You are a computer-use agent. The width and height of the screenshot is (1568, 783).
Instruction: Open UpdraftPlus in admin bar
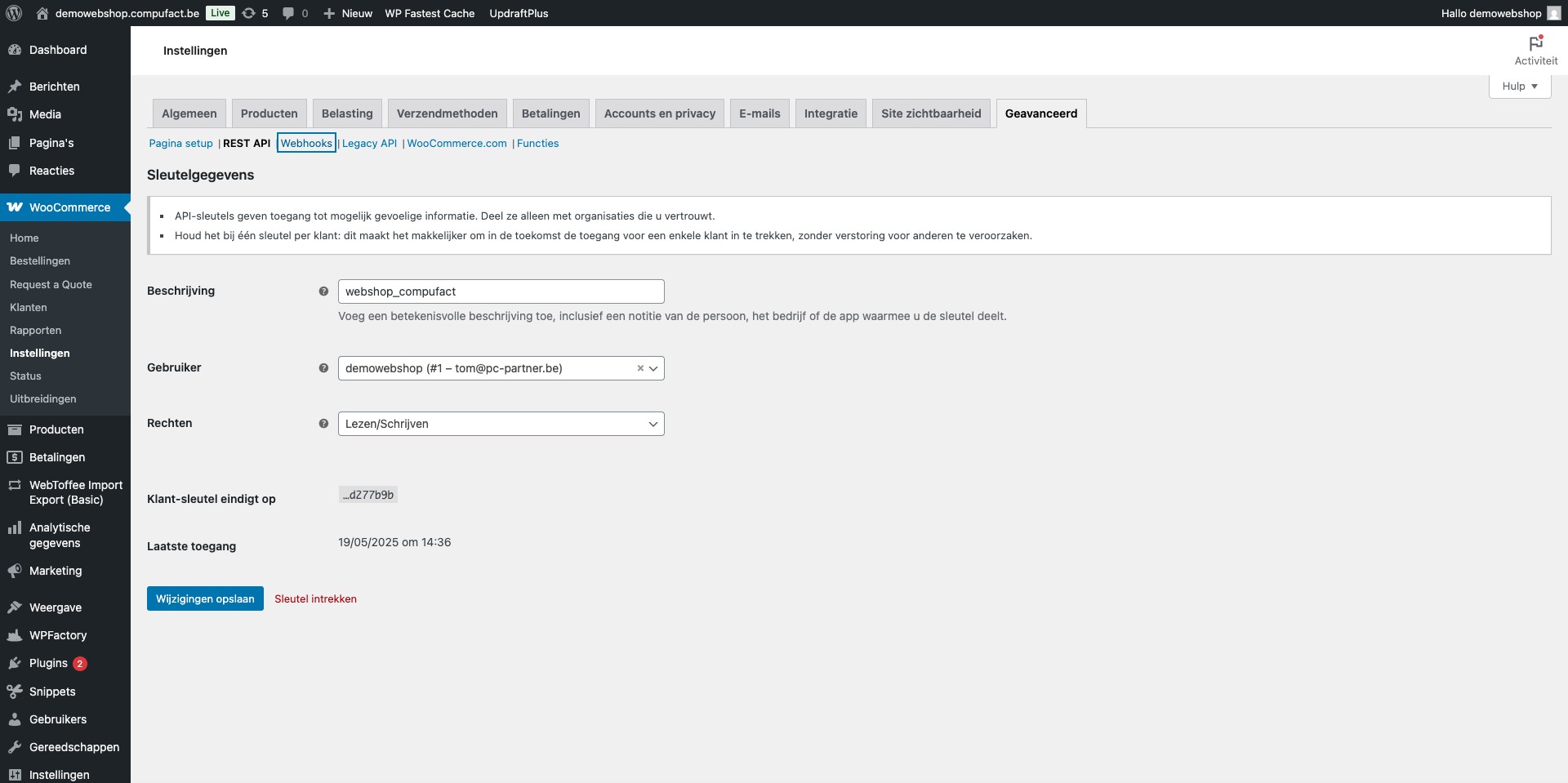coord(519,13)
